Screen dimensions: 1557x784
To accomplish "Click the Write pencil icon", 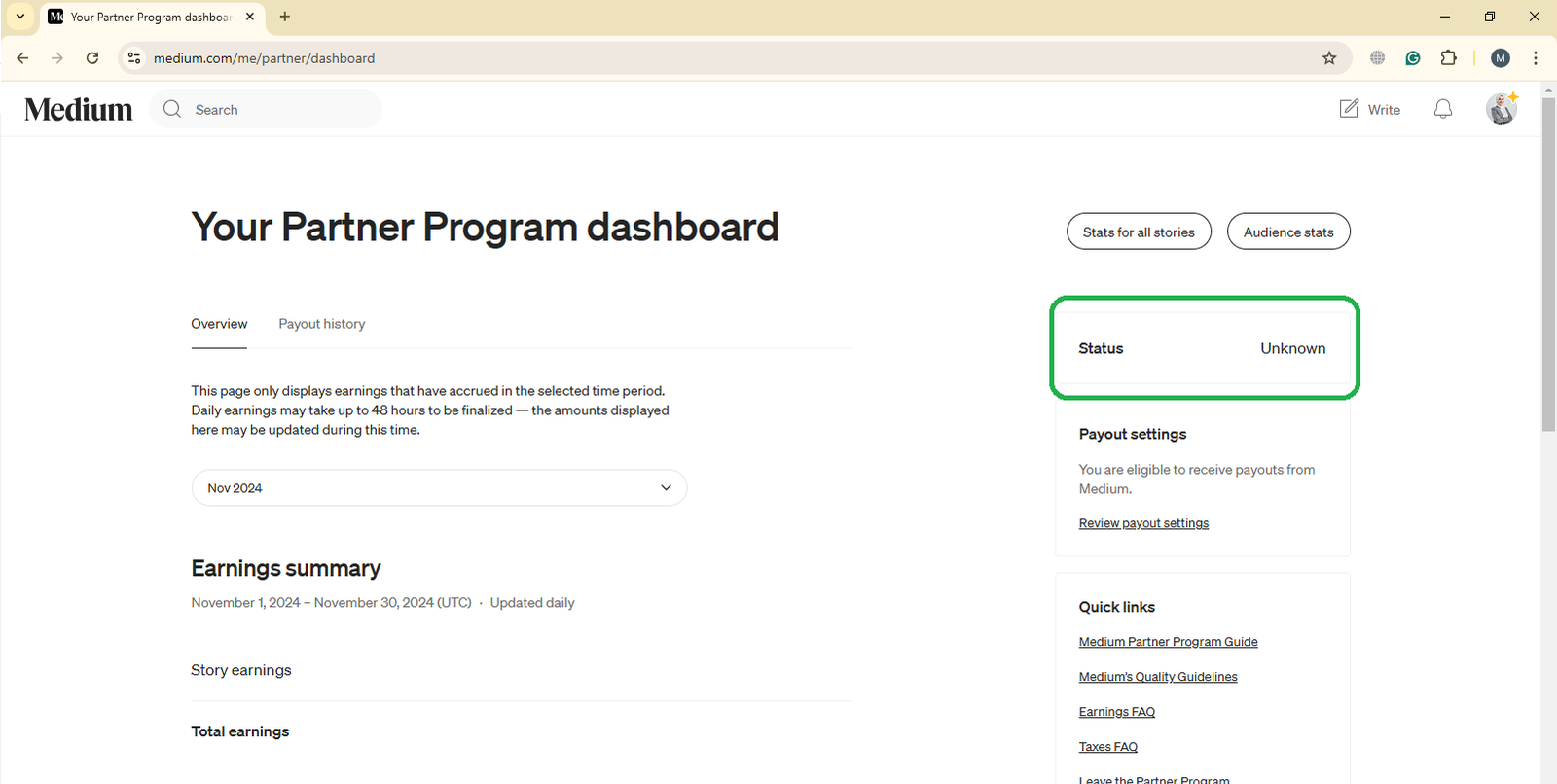I will 1349,109.
